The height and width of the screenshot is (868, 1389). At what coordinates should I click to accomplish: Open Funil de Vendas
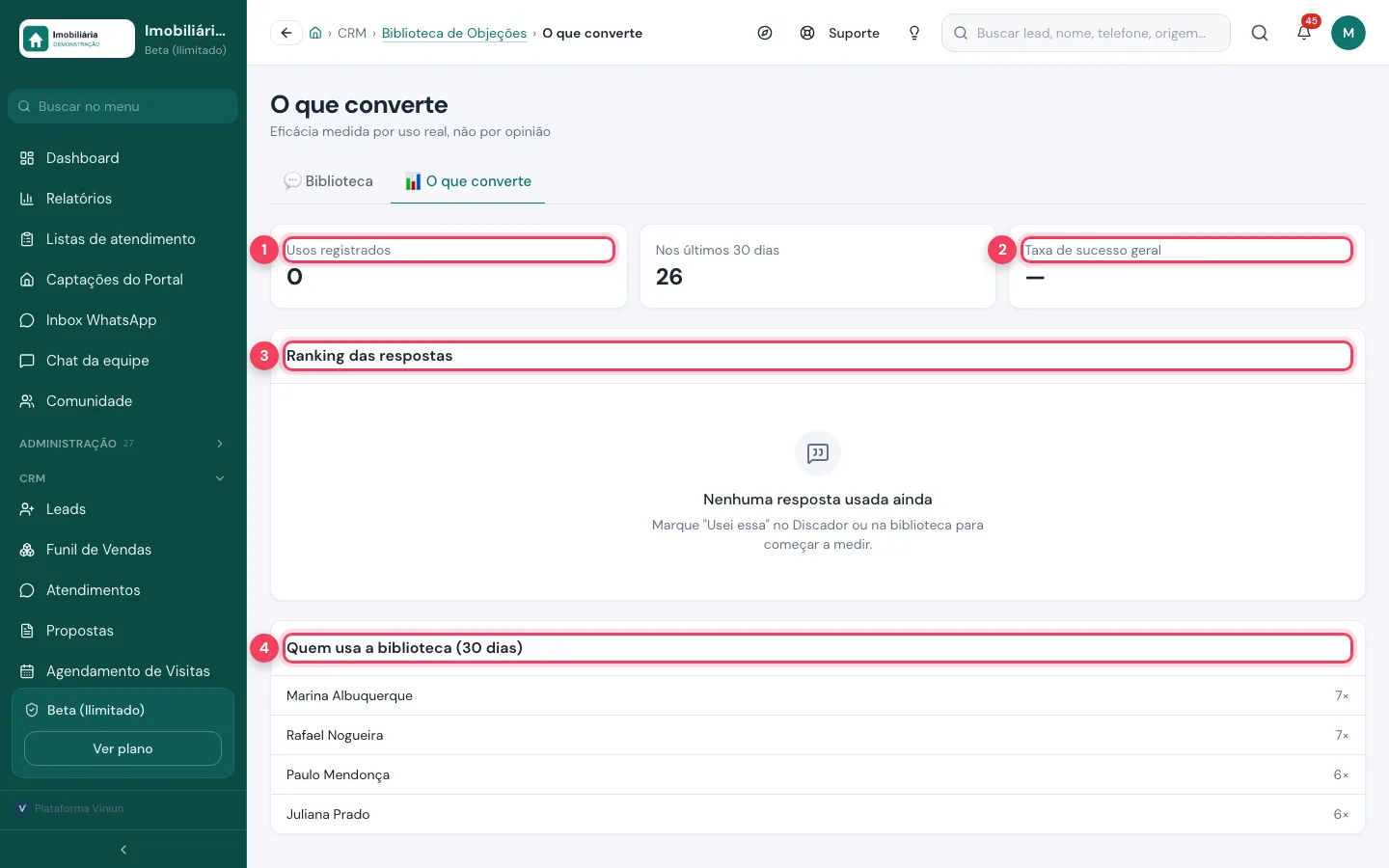point(123,550)
